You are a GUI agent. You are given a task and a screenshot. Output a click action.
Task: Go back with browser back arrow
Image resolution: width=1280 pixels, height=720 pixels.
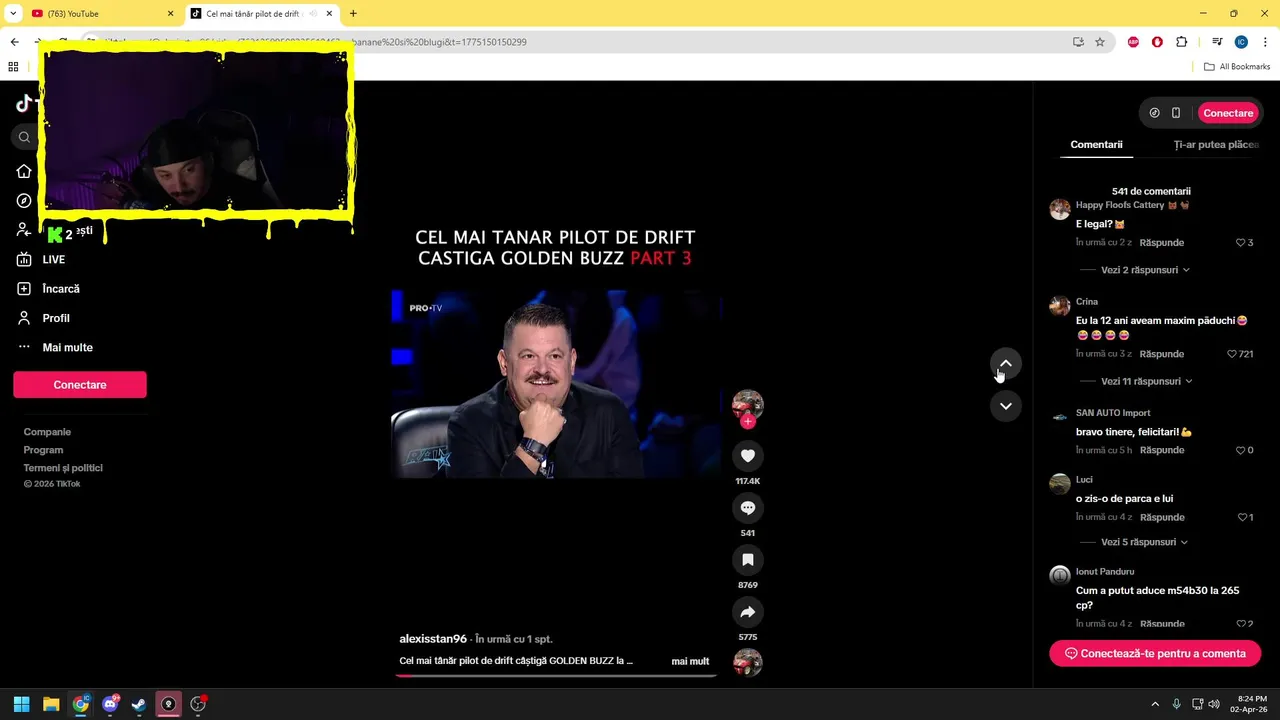pyautogui.click(x=14, y=42)
